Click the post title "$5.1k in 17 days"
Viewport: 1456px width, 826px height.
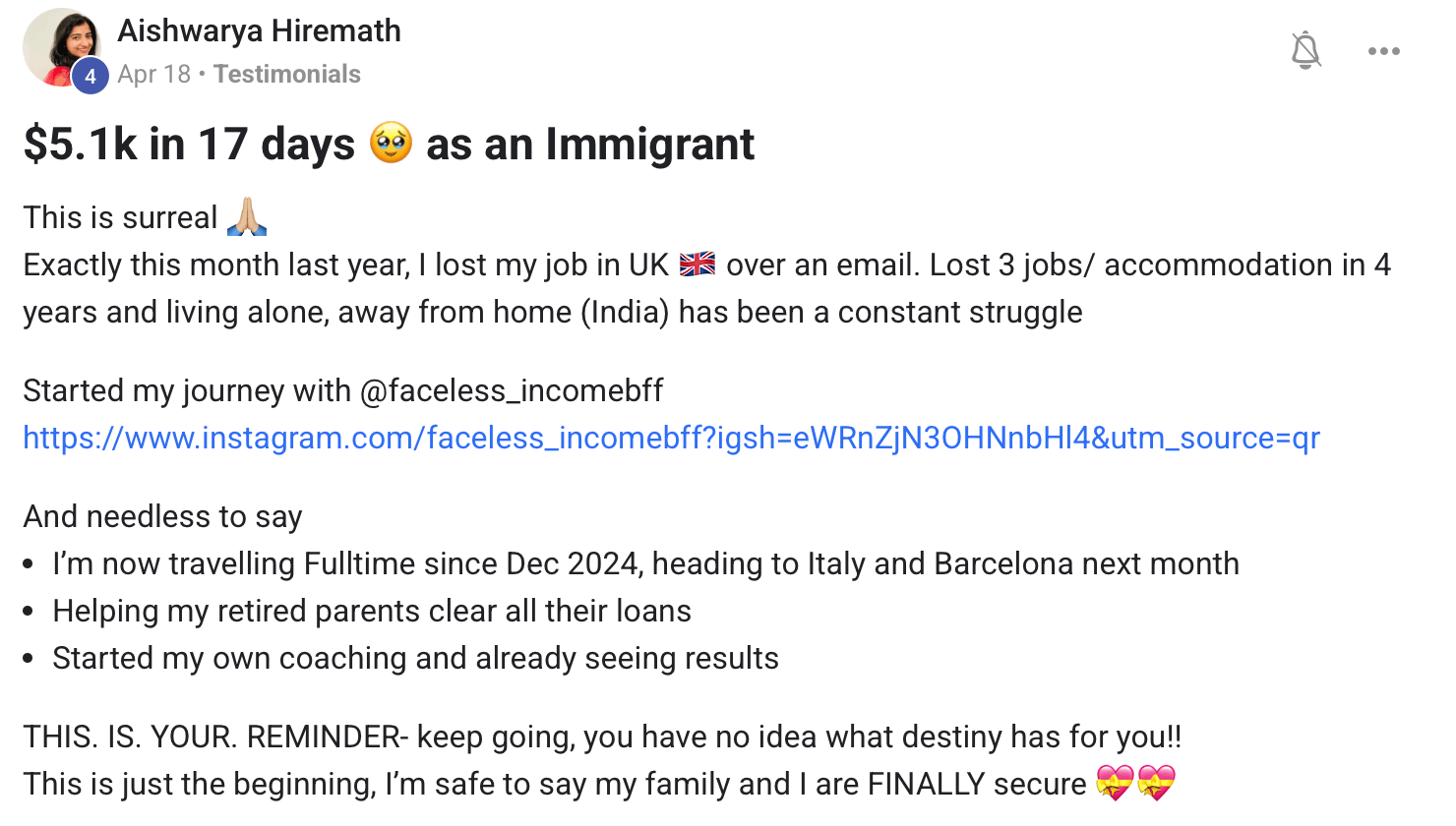pos(189,144)
